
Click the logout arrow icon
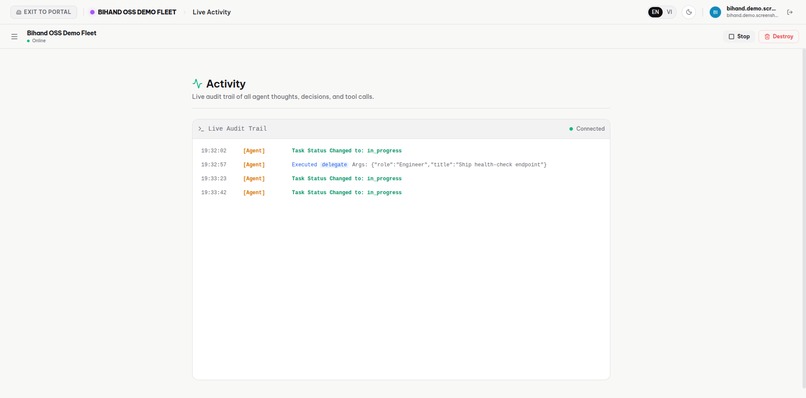coord(790,12)
